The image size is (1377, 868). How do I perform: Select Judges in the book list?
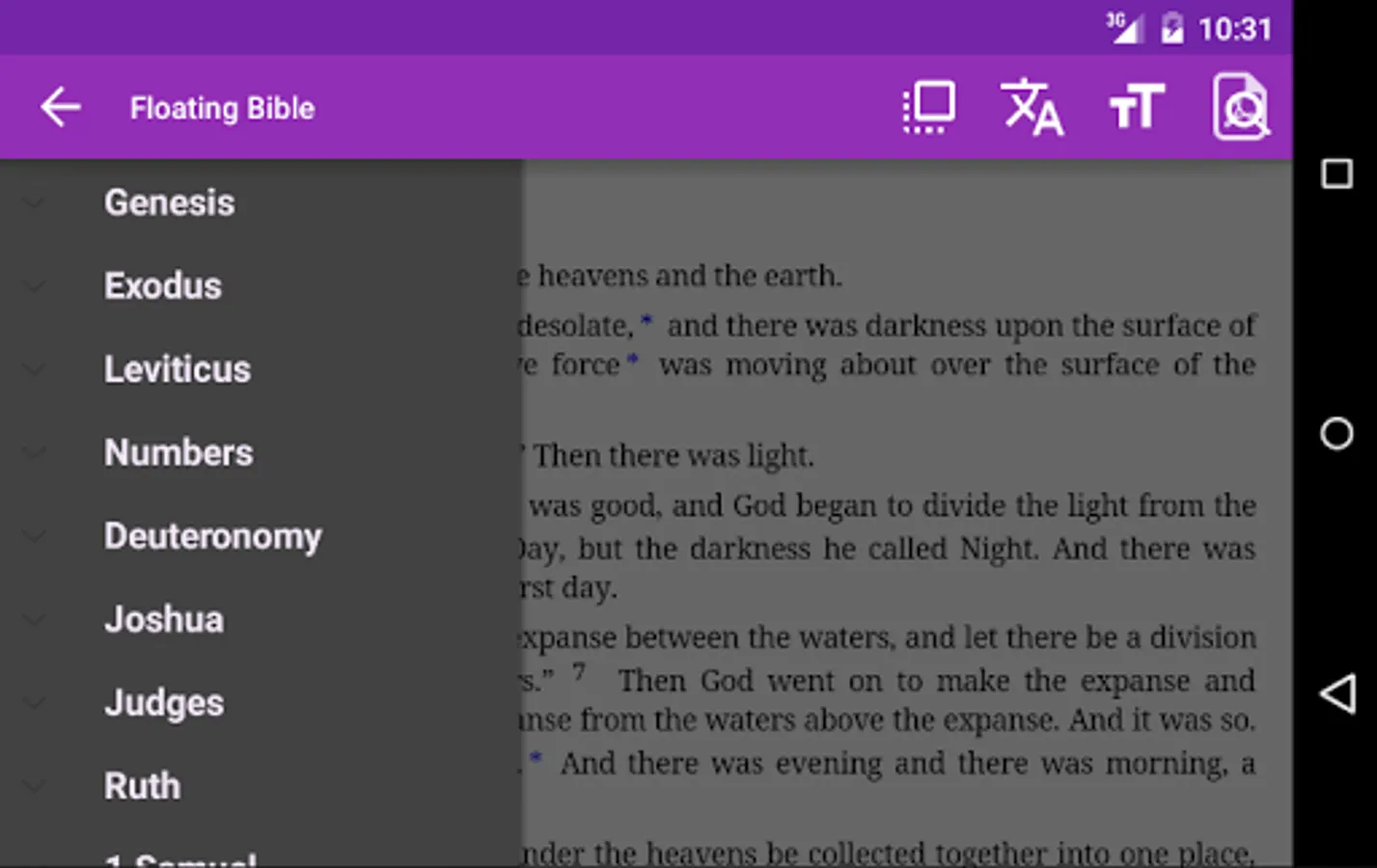coord(164,704)
